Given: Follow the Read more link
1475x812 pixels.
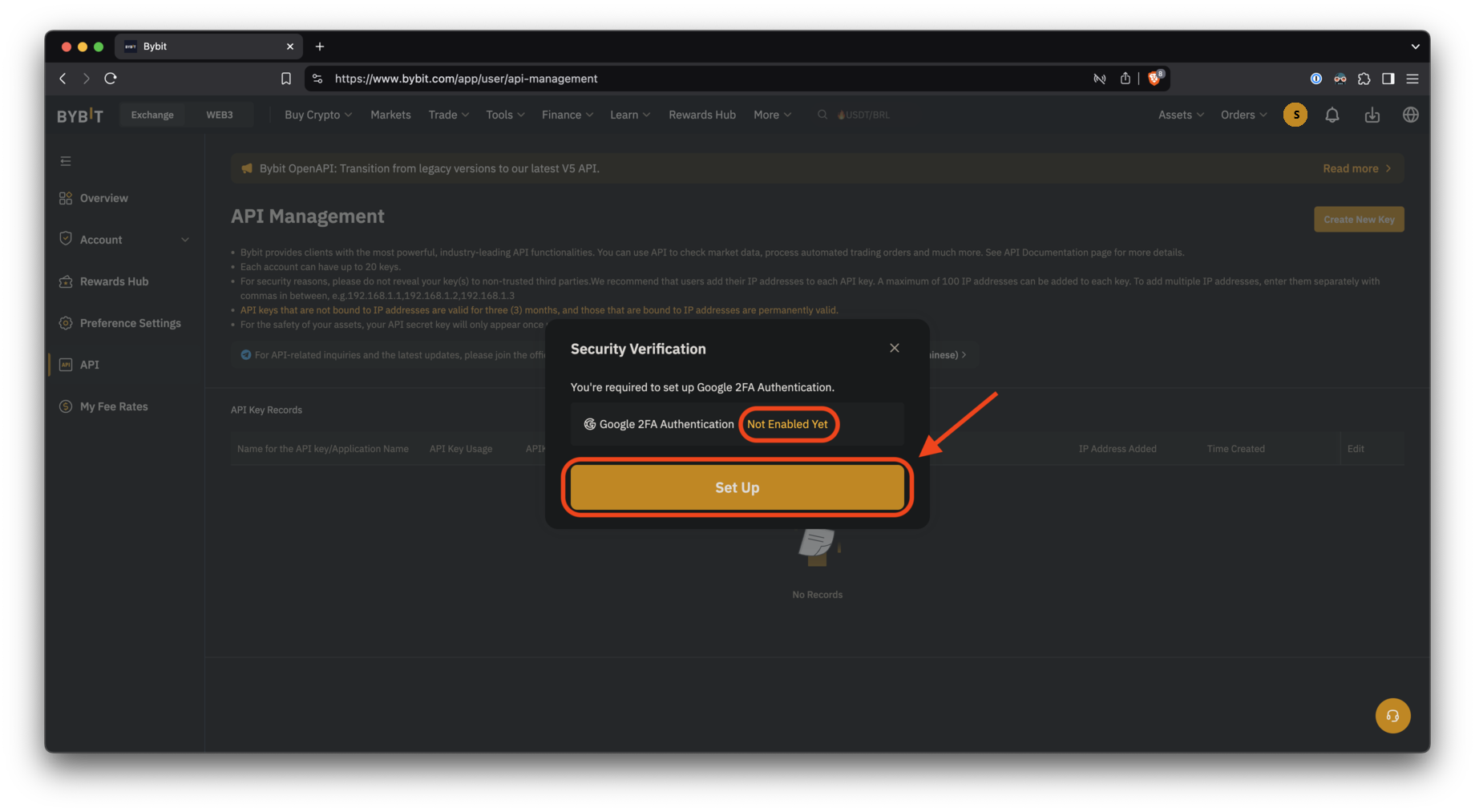Looking at the screenshot, I should (1356, 168).
